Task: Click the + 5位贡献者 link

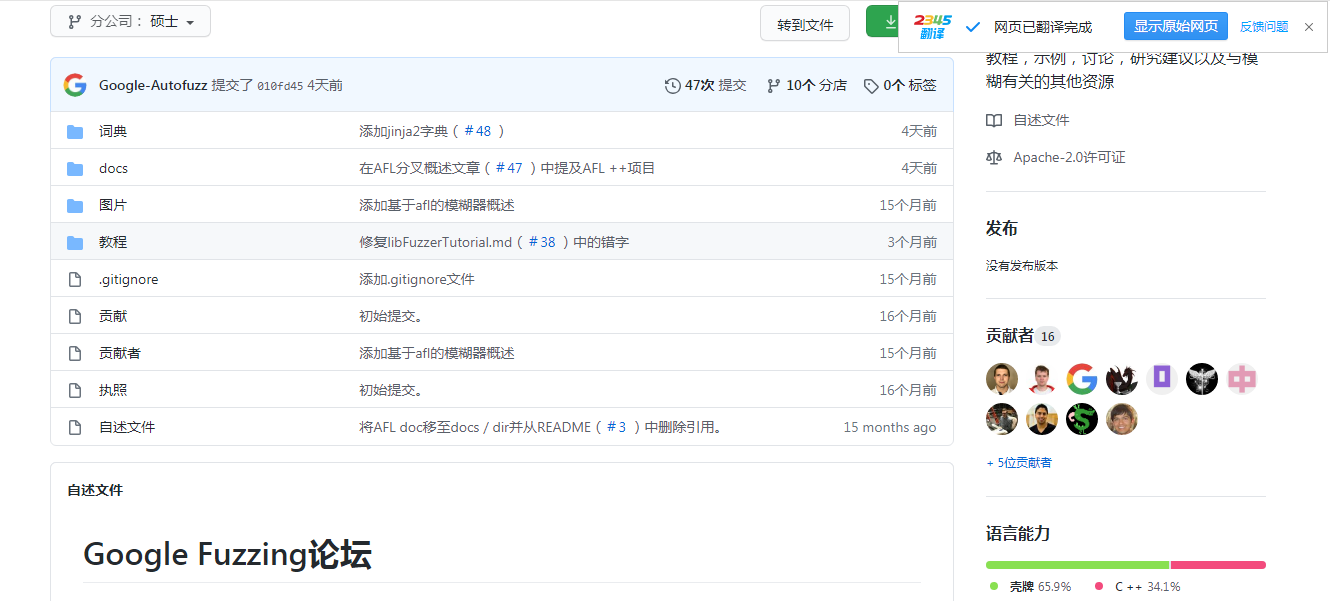Action: pyautogui.click(x=1019, y=463)
